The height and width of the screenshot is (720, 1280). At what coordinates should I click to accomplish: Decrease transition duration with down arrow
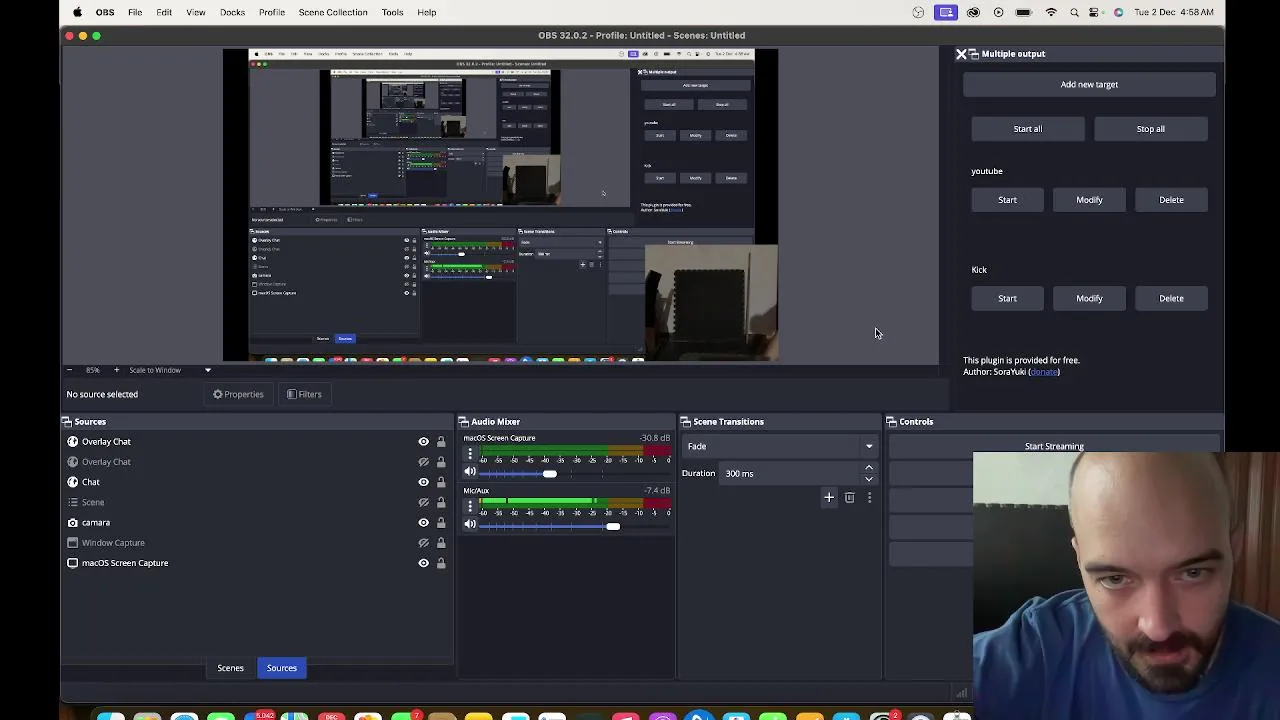click(x=869, y=479)
